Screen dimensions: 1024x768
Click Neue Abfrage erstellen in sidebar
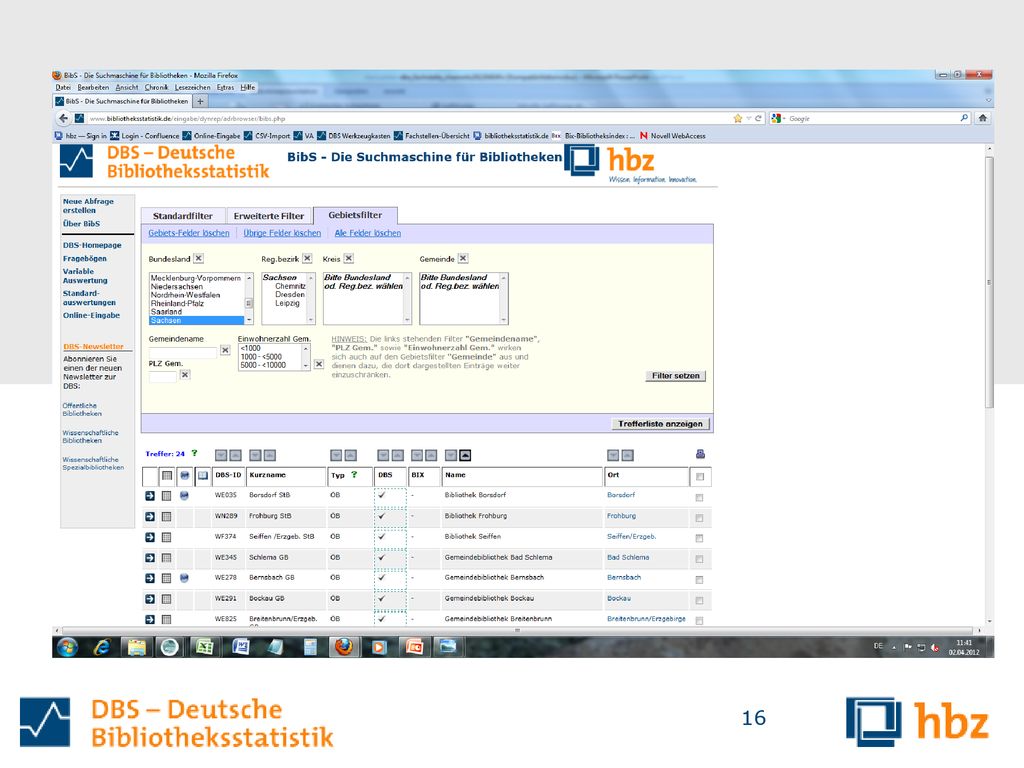[x=88, y=206]
